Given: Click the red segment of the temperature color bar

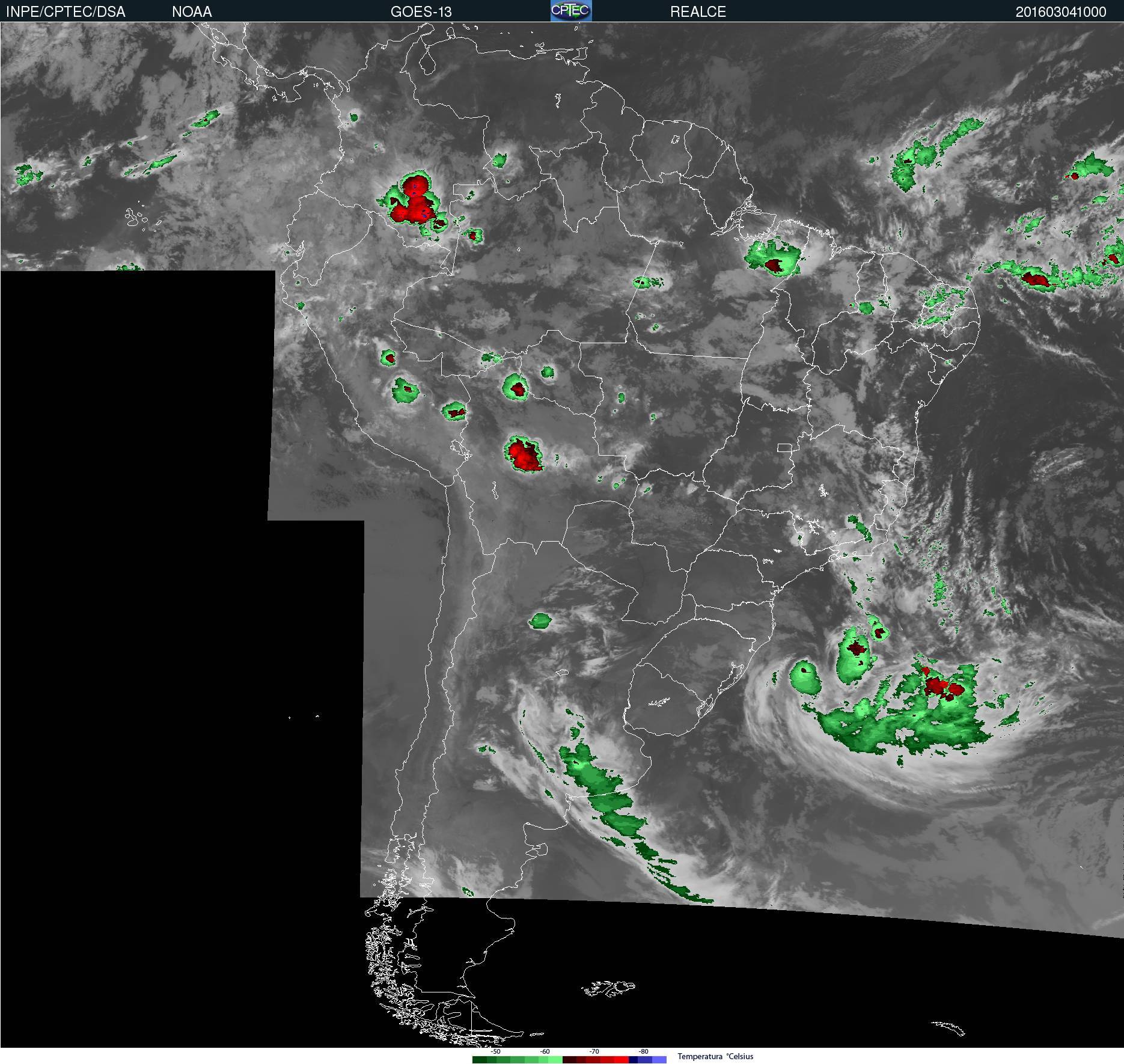Looking at the screenshot, I should coord(596,1060).
